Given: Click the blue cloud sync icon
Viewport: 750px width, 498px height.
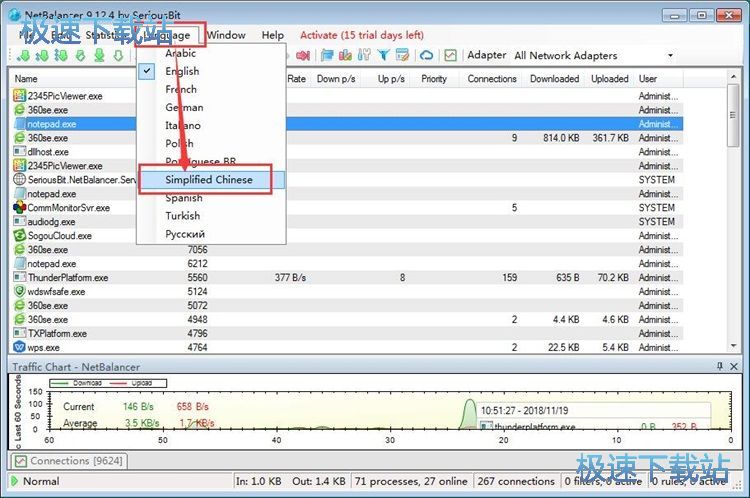Looking at the screenshot, I should click(426, 55).
